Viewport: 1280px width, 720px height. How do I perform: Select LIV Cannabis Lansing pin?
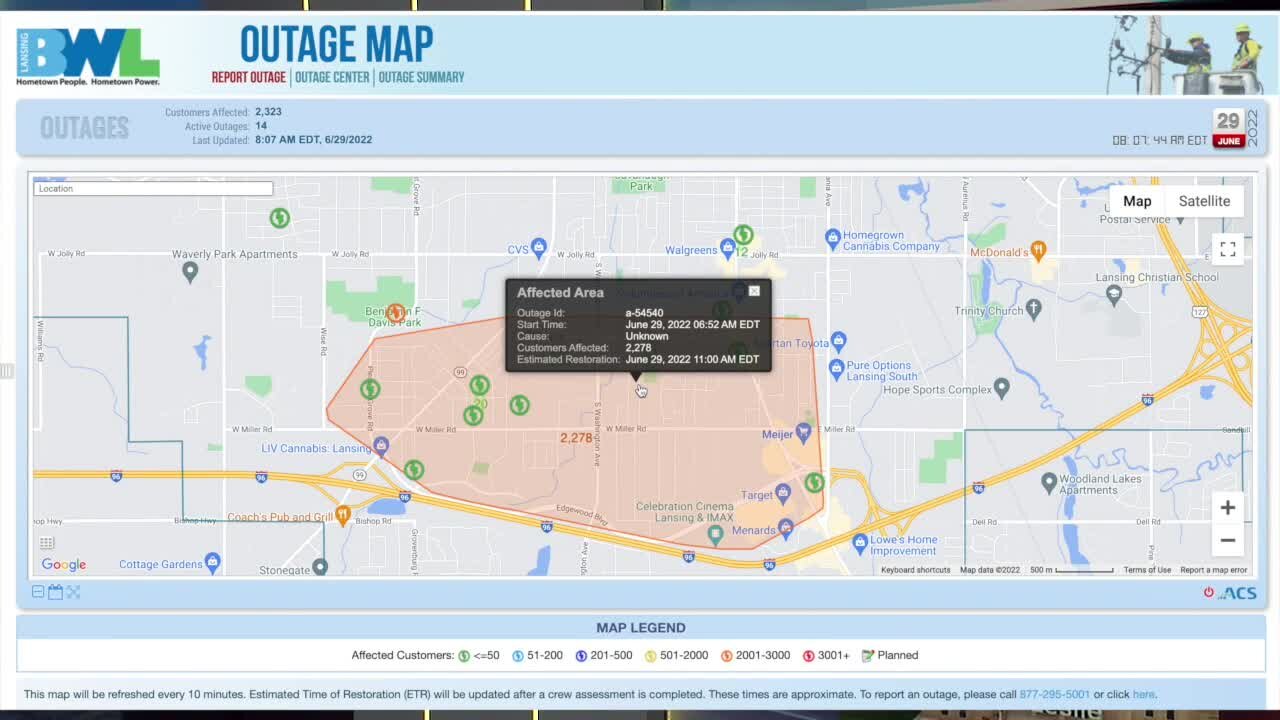tap(381, 445)
